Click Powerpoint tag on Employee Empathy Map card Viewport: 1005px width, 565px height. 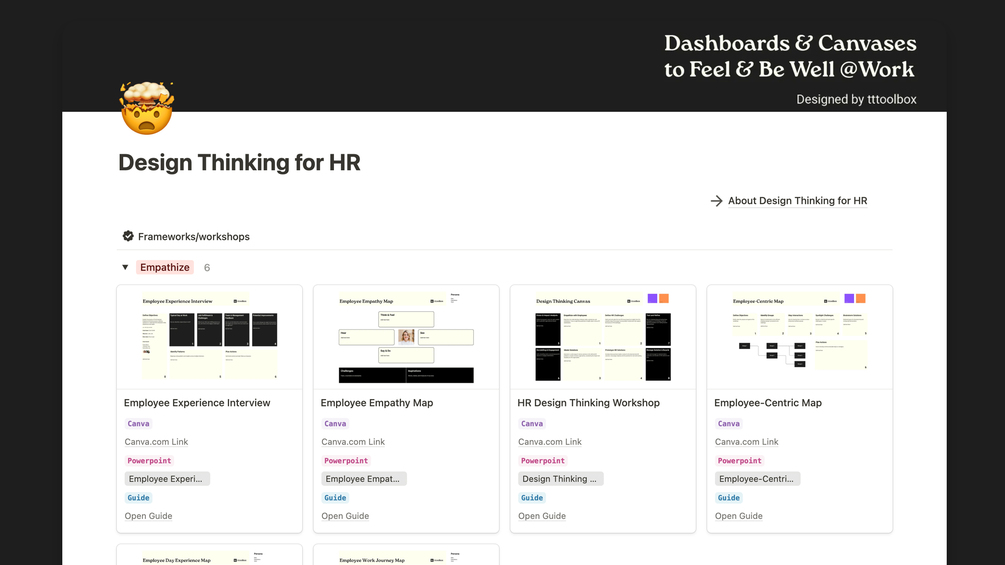(x=346, y=461)
